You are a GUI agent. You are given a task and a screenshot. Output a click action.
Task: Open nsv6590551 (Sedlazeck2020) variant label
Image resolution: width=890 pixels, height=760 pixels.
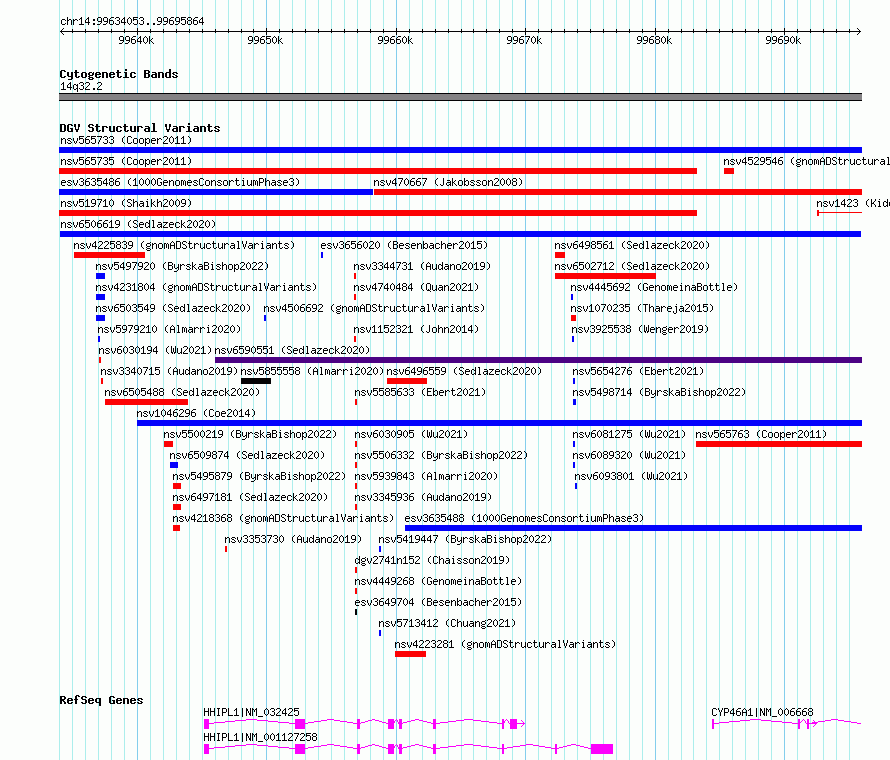coord(292,350)
